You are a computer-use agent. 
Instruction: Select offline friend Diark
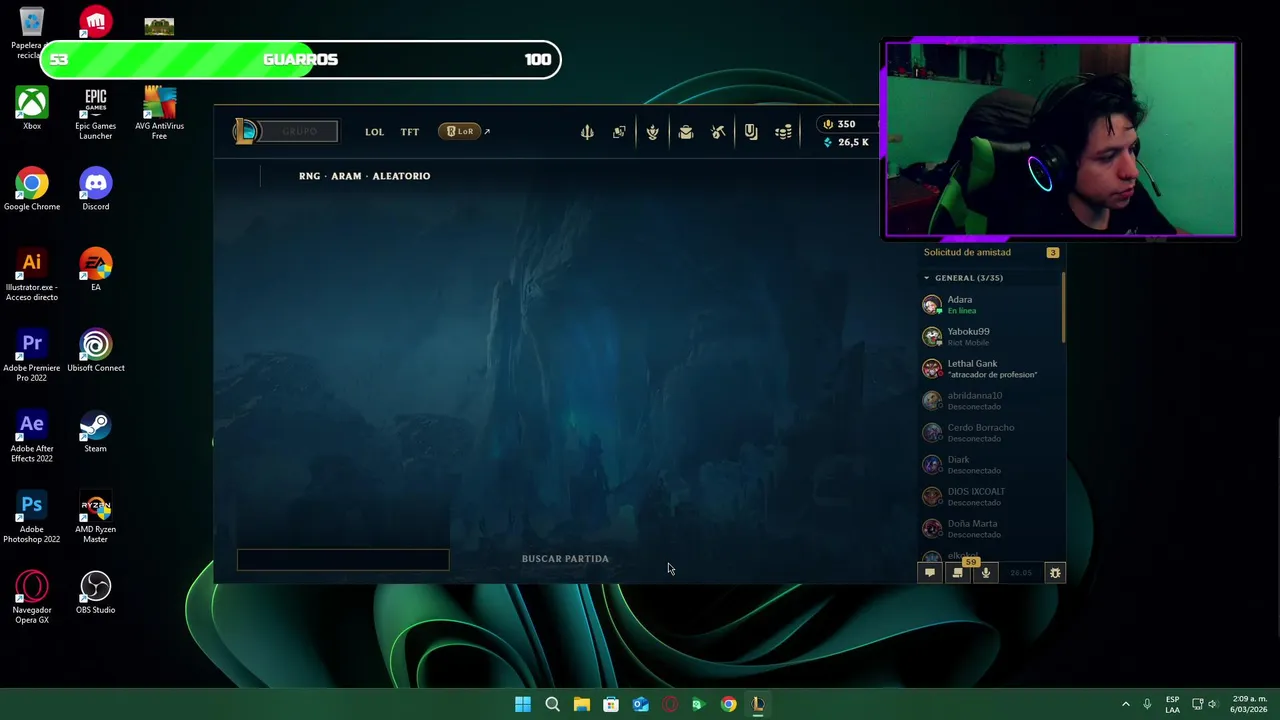[x=990, y=465]
